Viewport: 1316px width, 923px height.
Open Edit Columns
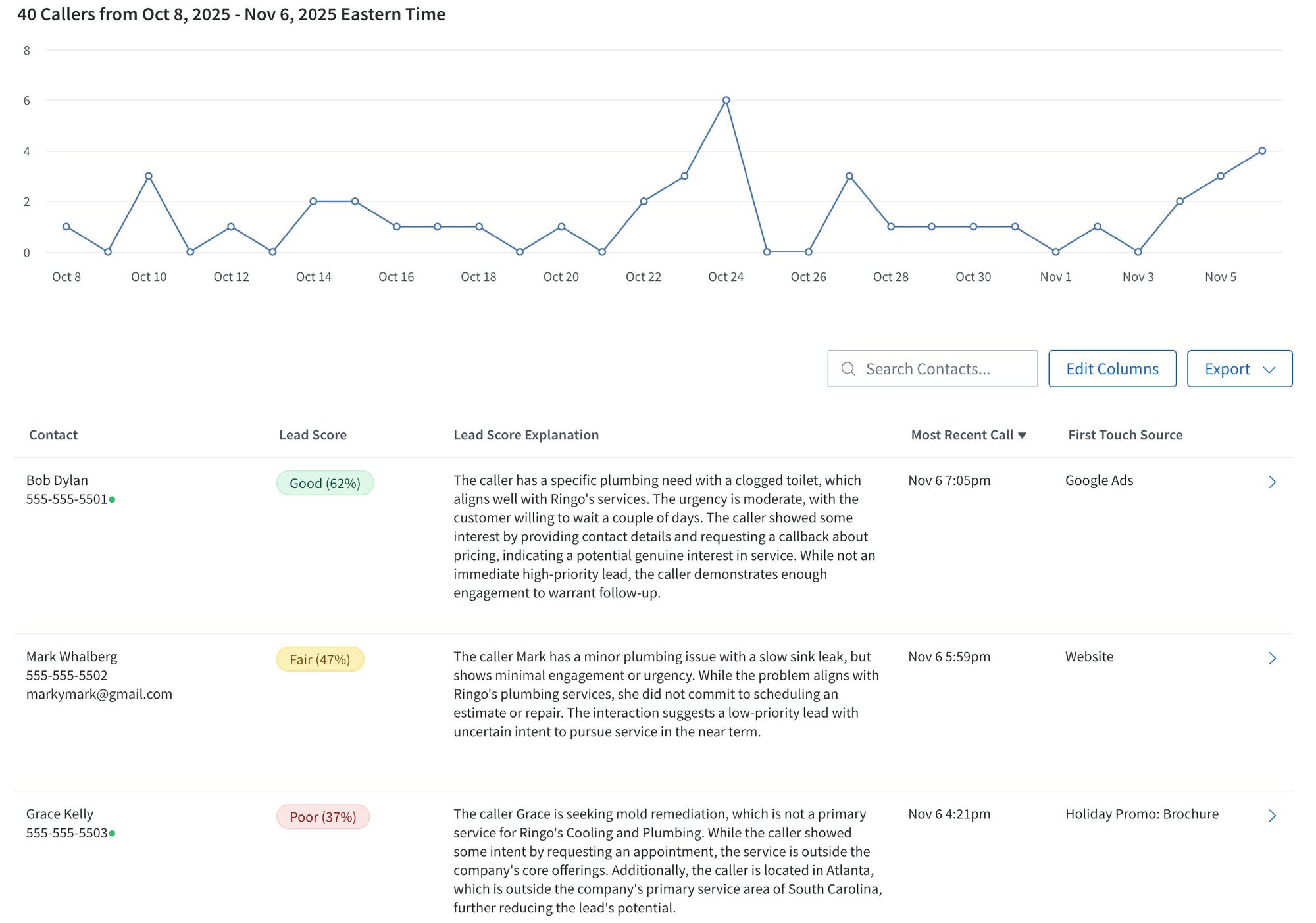[x=1111, y=368]
